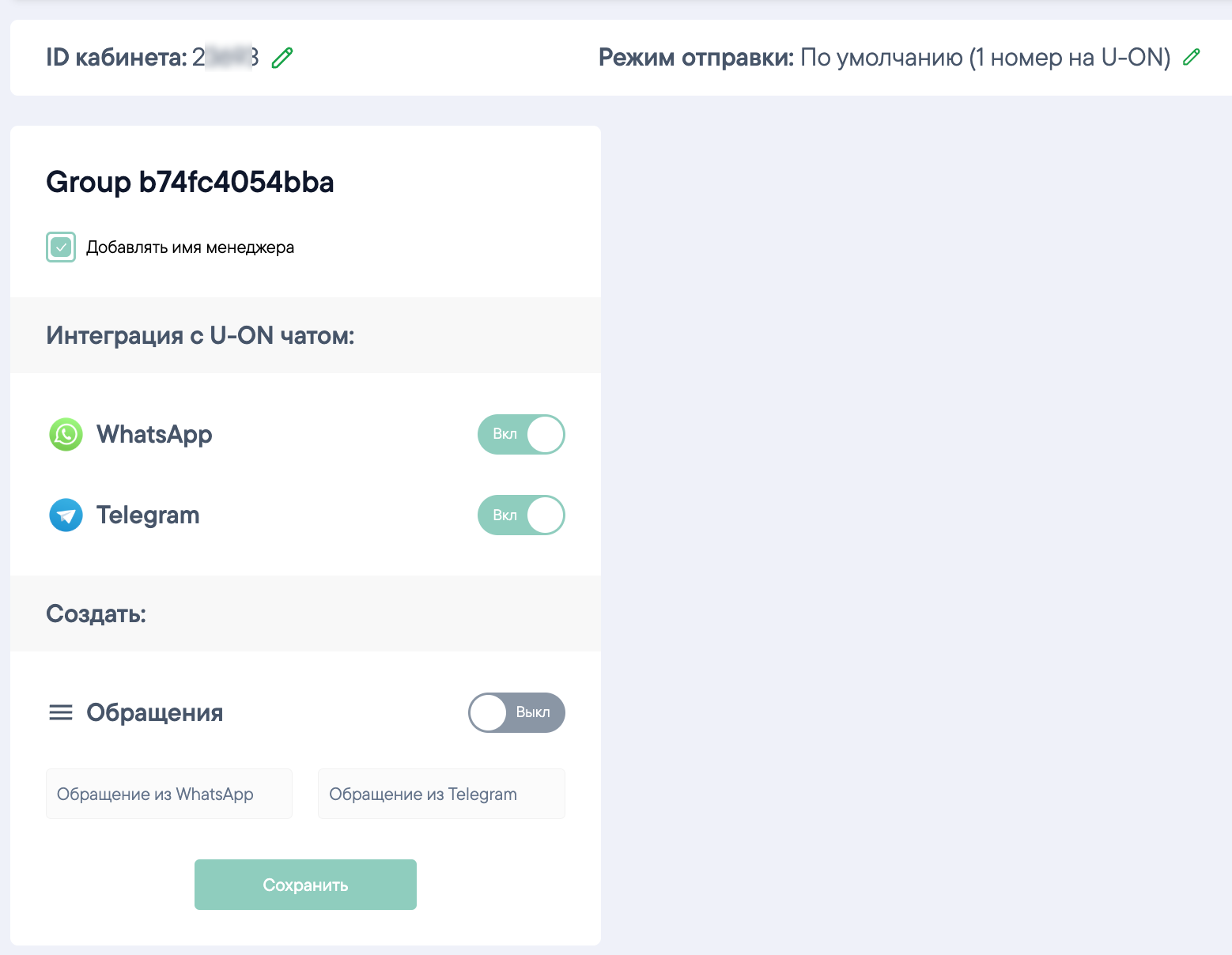Screen dimensions: 1232x955
Task: Save settings with the Сохранить button
Action: tap(305, 885)
